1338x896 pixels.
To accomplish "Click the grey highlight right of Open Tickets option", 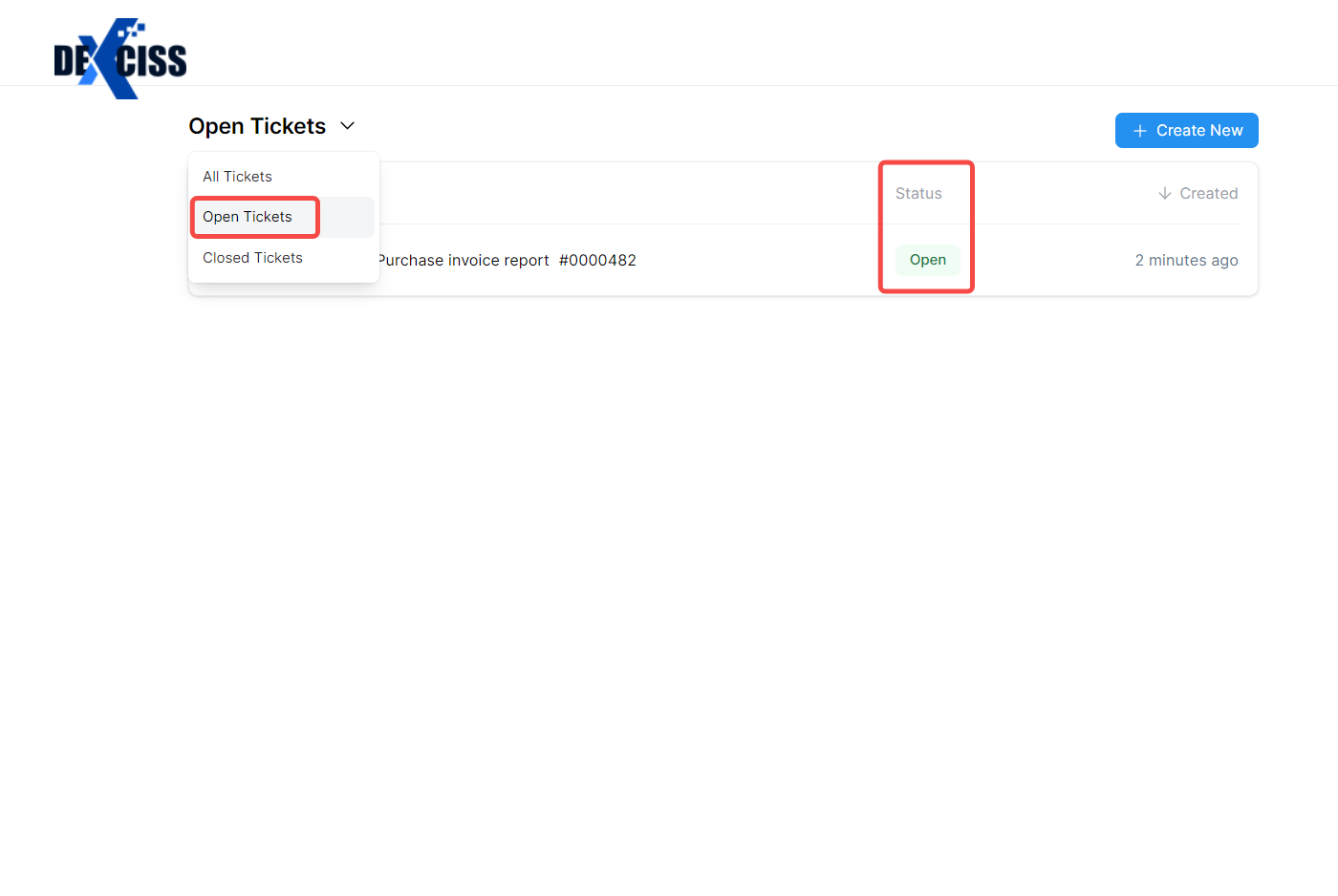I will (346, 218).
